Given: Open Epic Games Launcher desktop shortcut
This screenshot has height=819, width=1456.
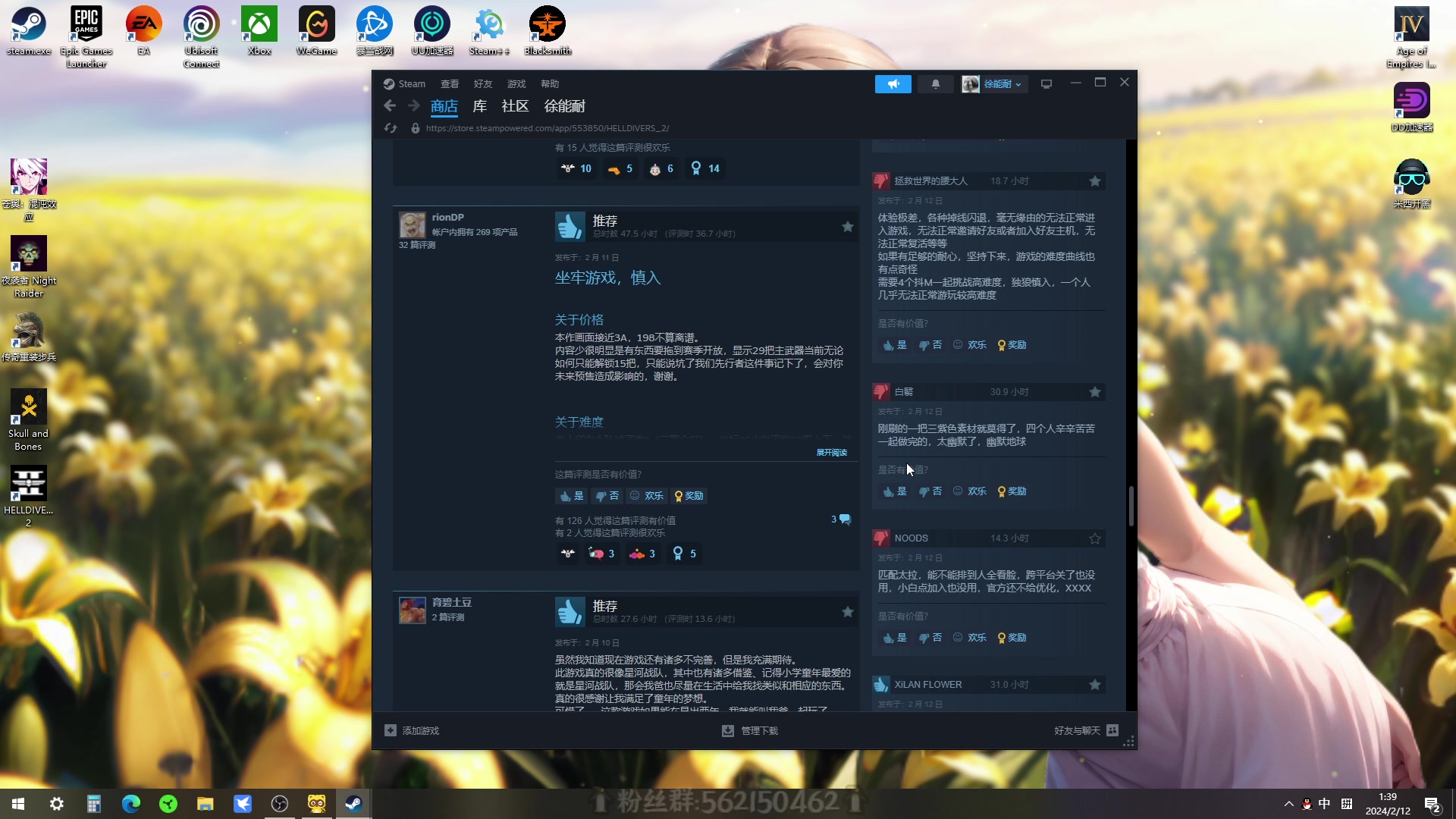Looking at the screenshot, I should click(x=86, y=36).
